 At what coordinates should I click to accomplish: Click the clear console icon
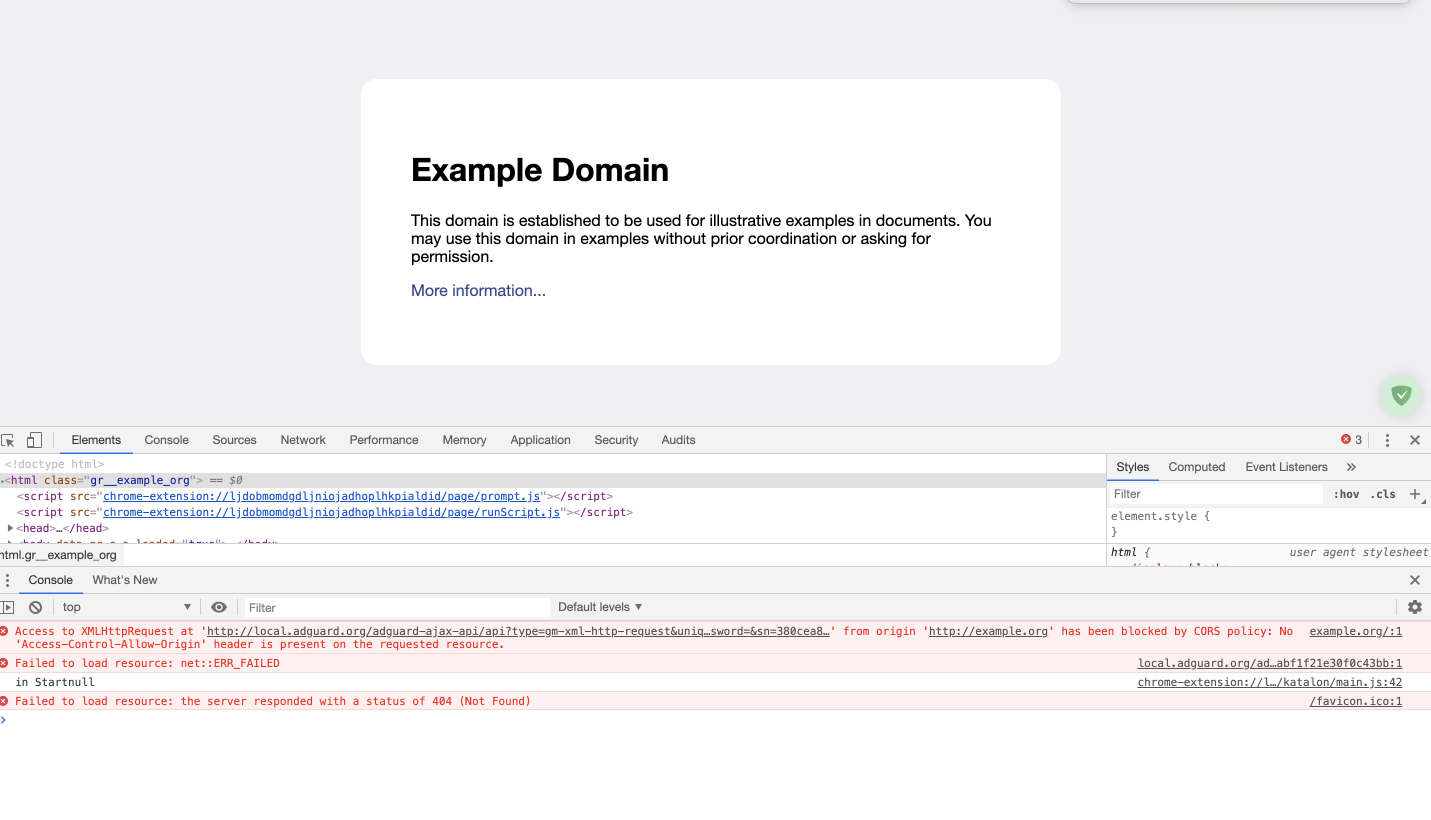[35, 607]
